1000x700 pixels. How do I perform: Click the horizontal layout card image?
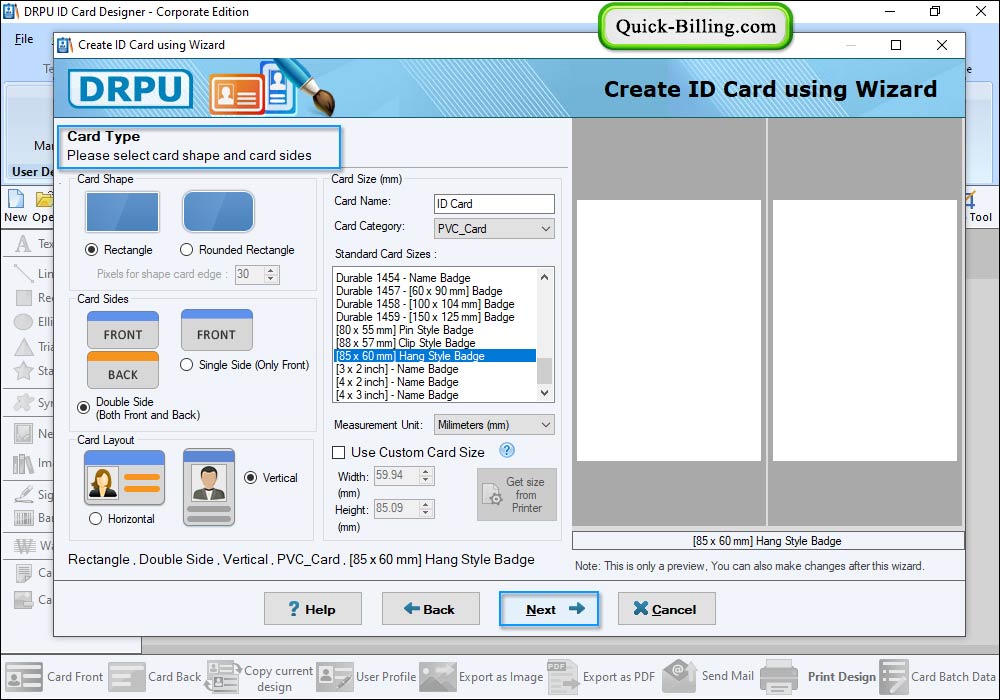pyautogui.click(x=124, y=478)
